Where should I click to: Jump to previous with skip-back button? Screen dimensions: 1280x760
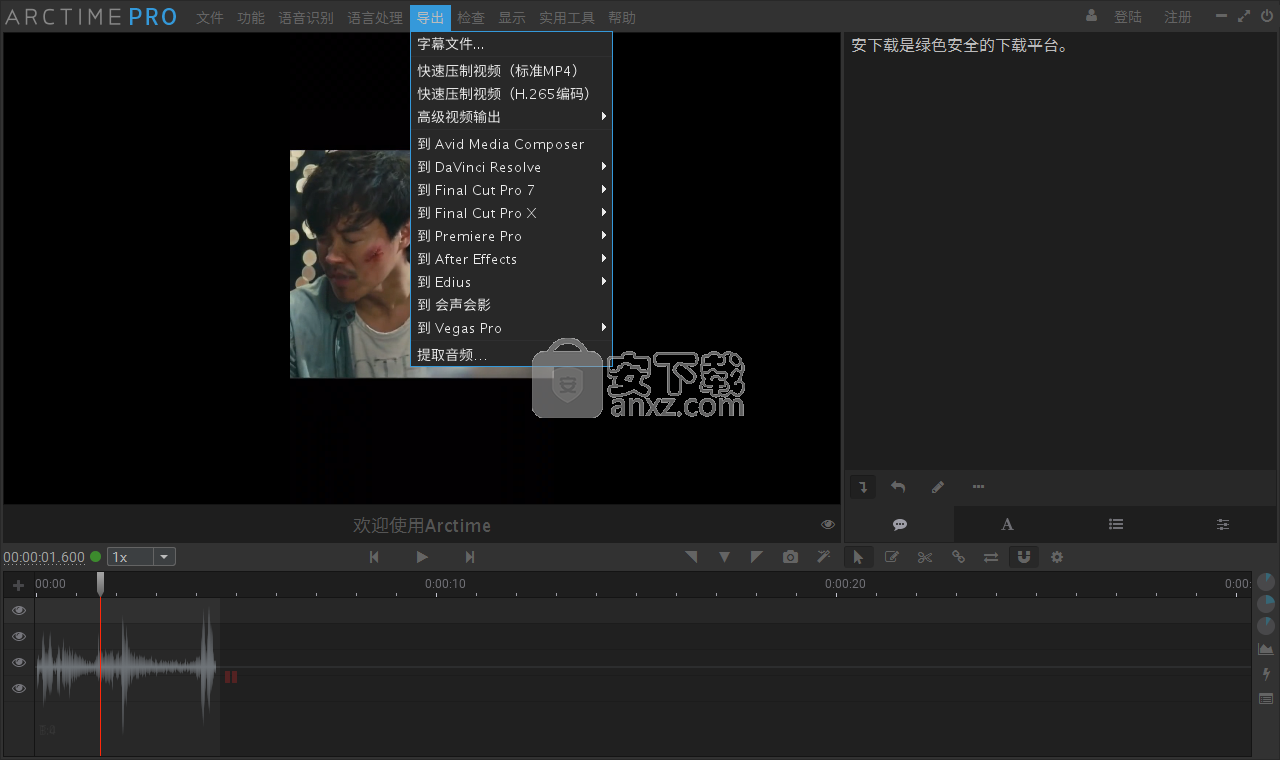[374, 557]
